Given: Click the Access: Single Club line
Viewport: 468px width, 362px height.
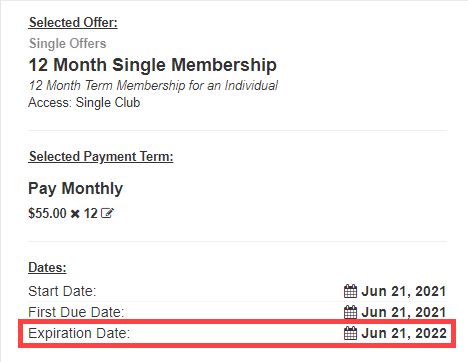Looking at the screenshot, I should point(84,103).
